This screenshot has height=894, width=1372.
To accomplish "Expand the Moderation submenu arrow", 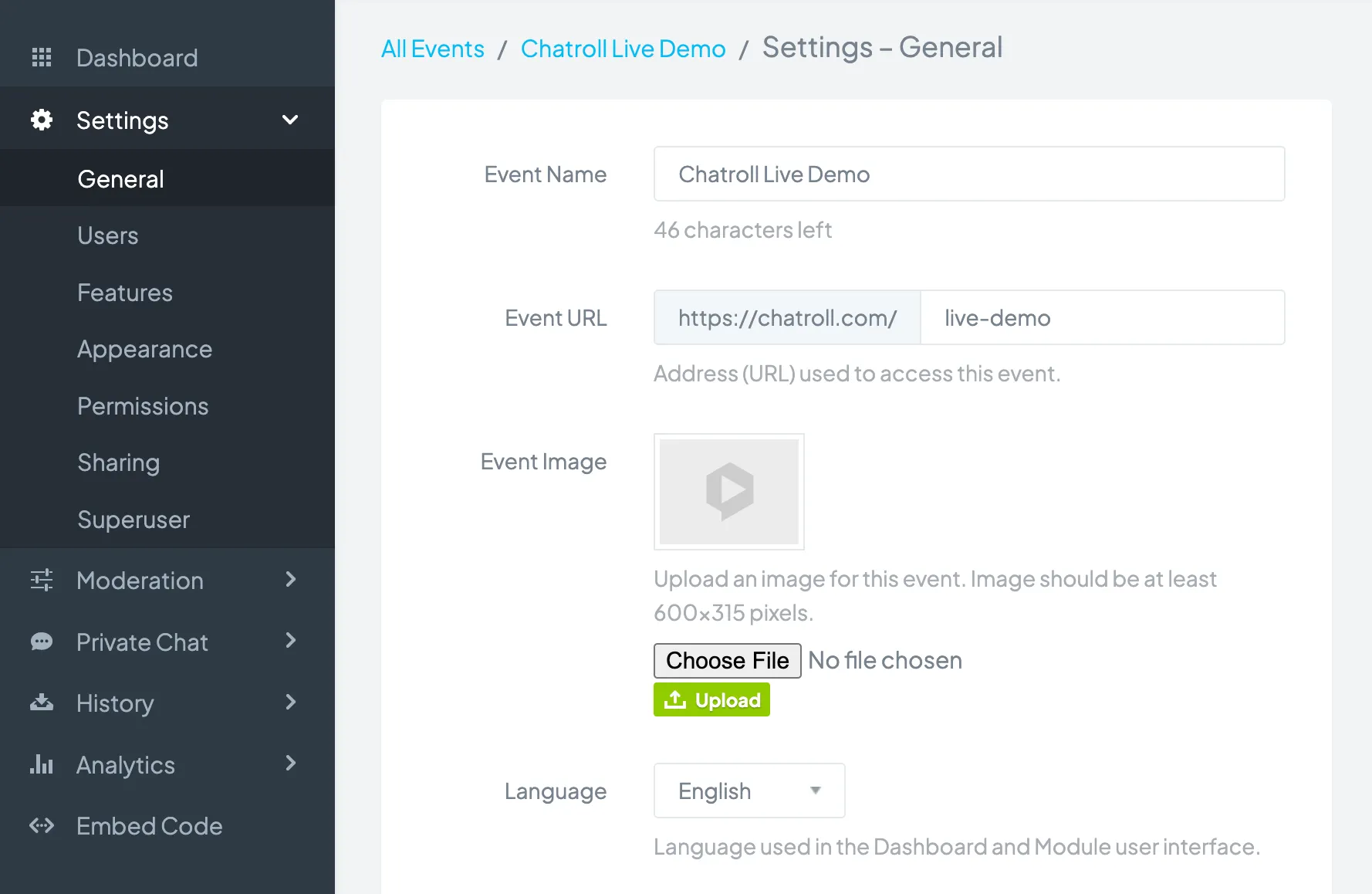I will click(x=291, y=579).
